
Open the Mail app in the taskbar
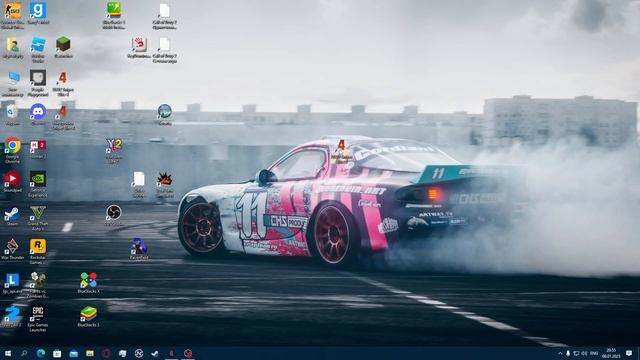73,353
